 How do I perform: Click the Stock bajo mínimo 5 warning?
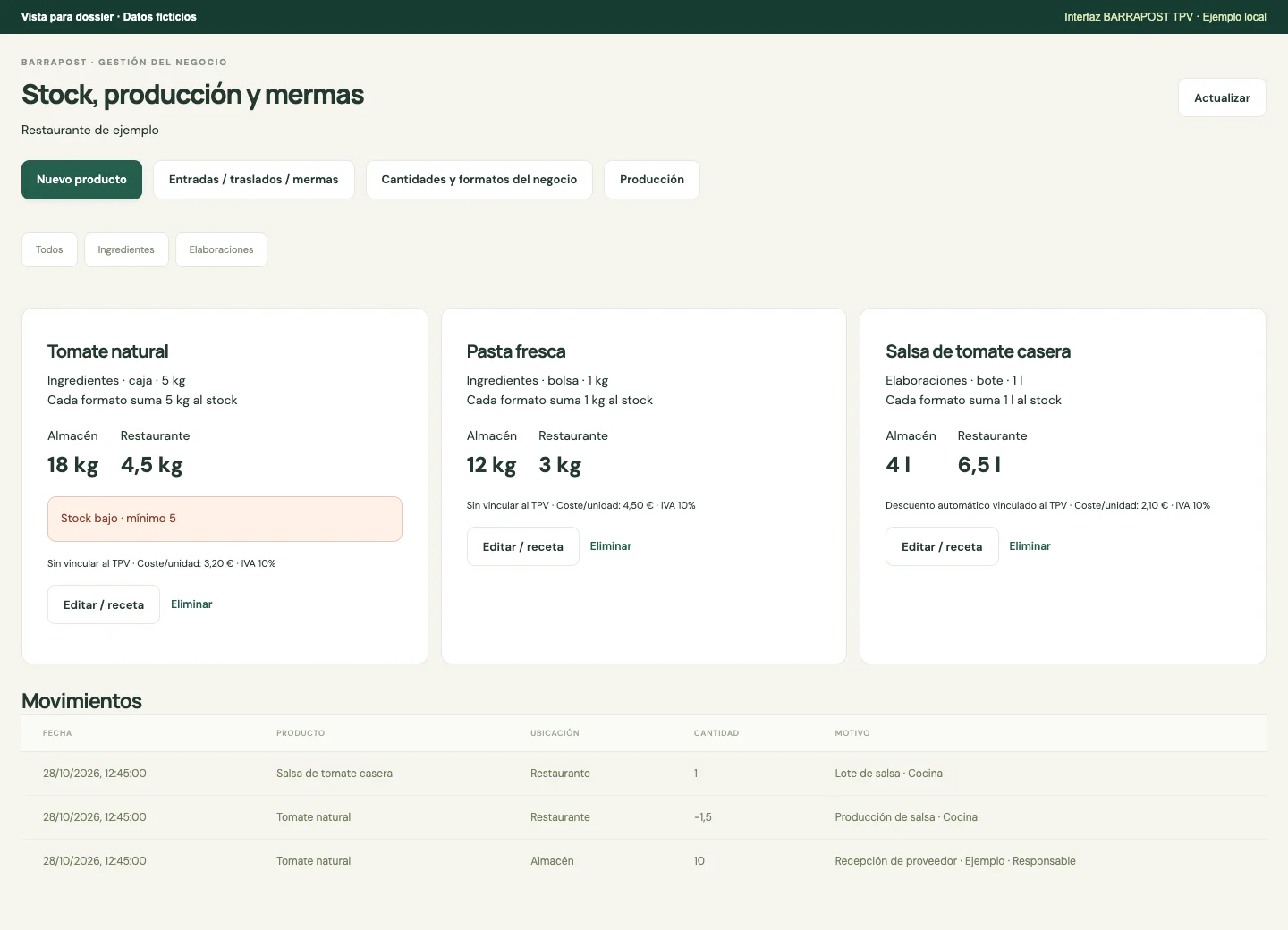(x=225, y=519)
